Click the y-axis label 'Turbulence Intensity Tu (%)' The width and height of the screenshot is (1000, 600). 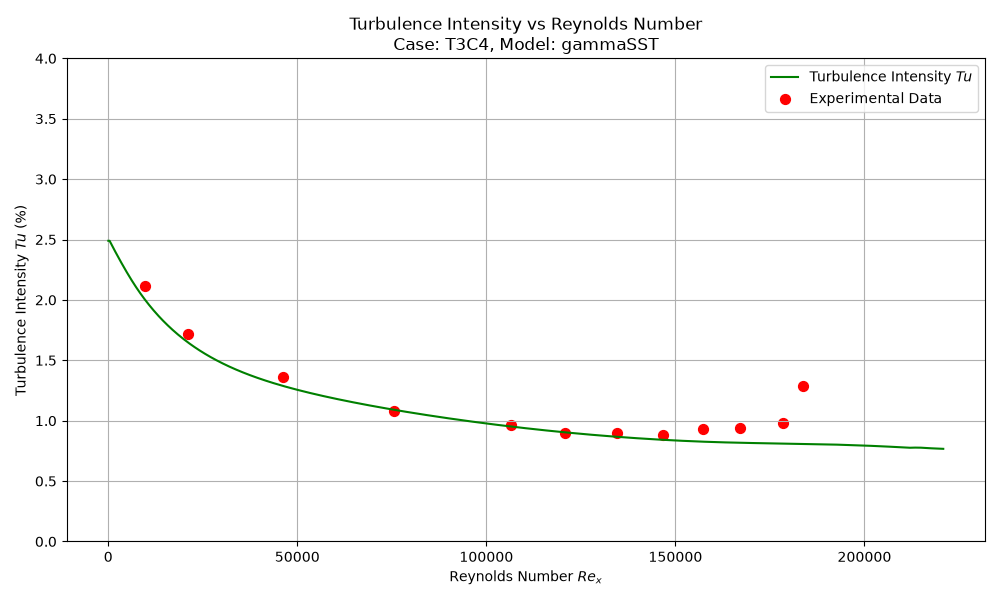tap(21, 300)
